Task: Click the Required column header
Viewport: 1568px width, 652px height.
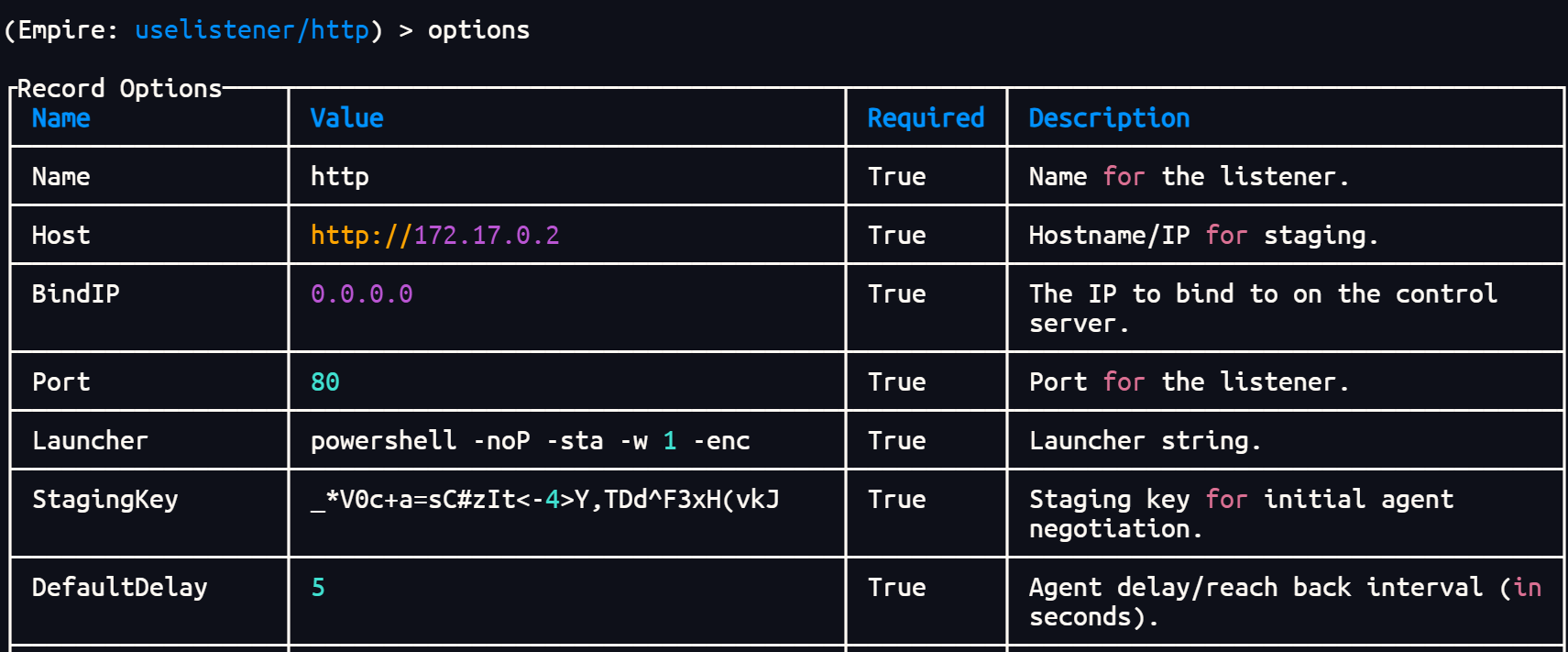Action: tap(926, 118)
